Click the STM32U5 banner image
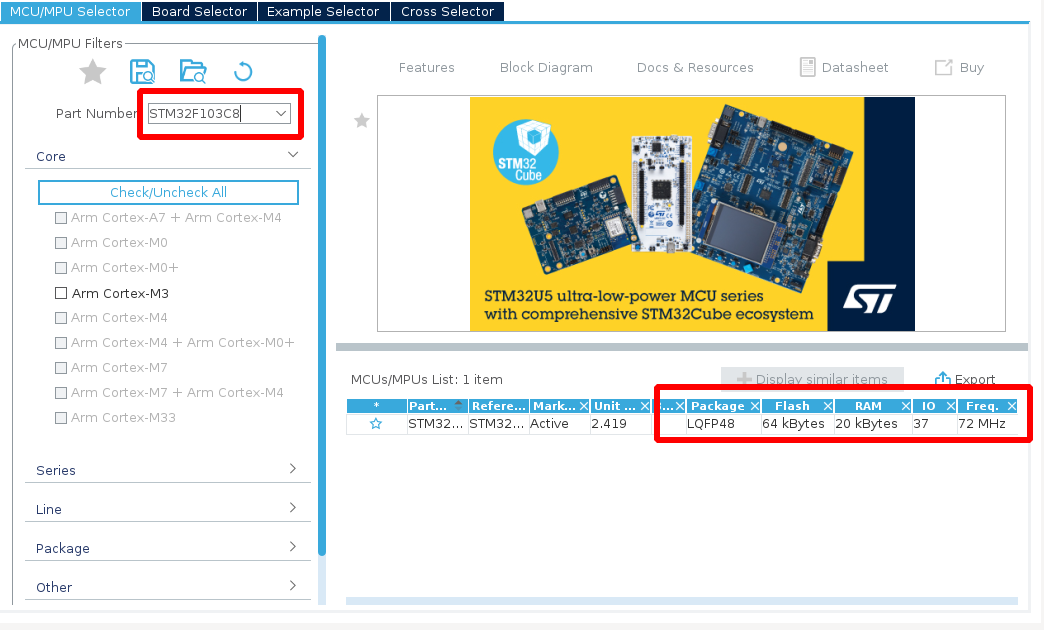Screen dimensions: 1044x630 point(692,214)
